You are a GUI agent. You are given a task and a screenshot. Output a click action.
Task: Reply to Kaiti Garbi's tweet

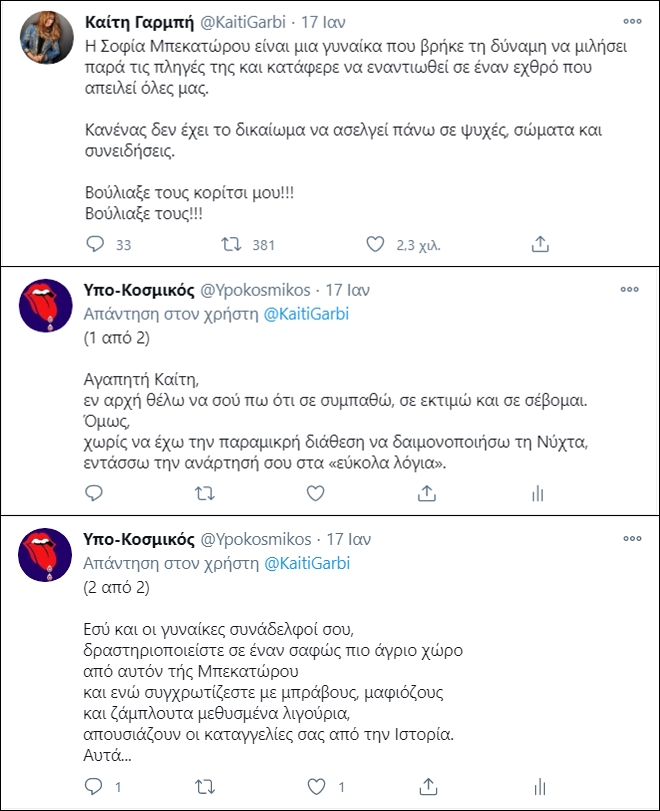click(x=96, y=243)
